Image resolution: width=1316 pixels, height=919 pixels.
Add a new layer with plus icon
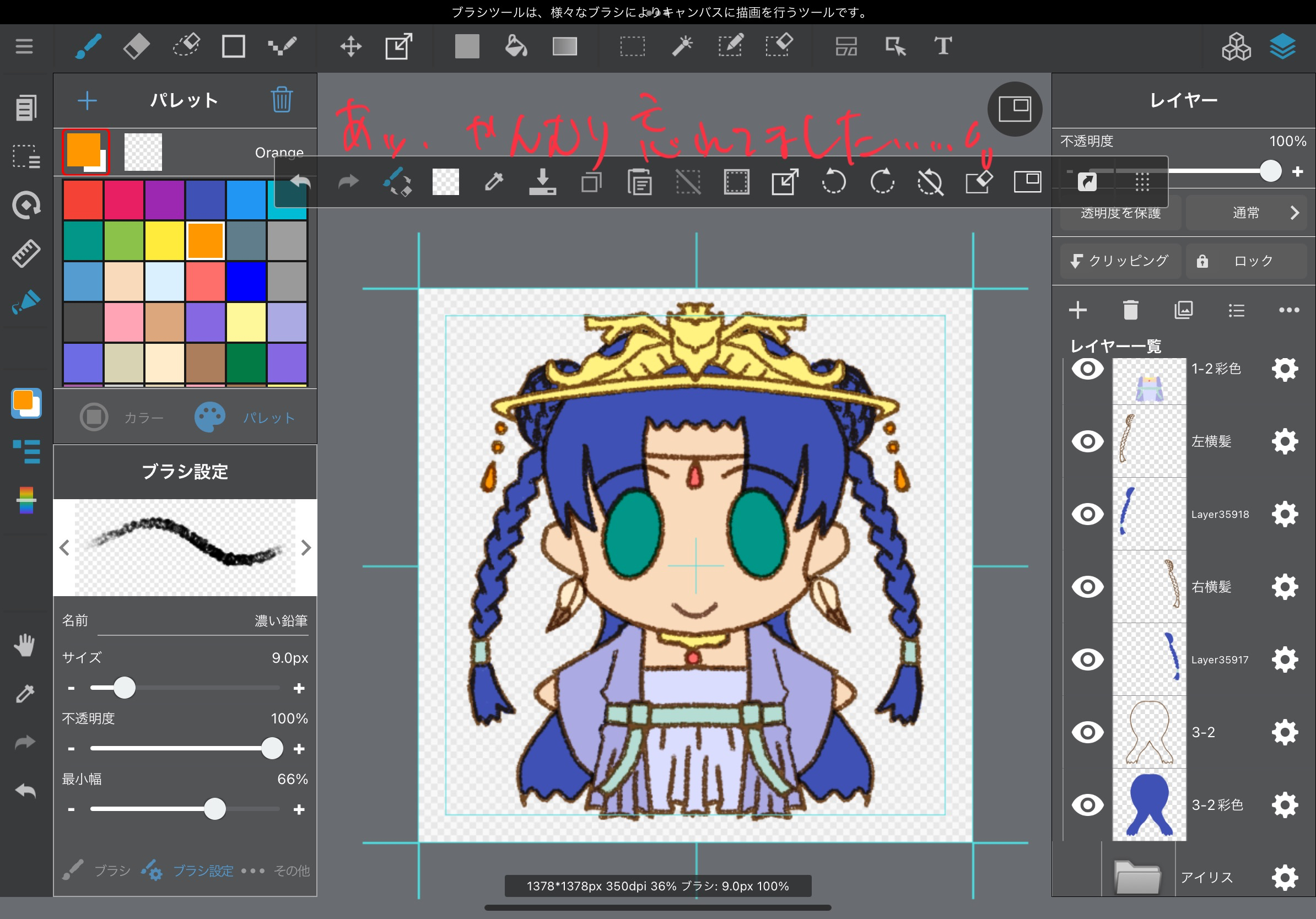tap(1077, 310)
